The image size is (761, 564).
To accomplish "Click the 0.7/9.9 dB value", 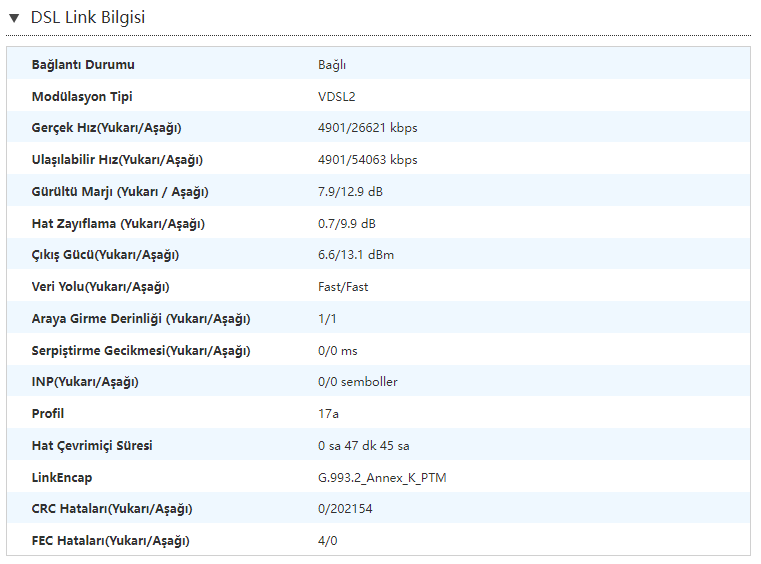I will 347,224.
